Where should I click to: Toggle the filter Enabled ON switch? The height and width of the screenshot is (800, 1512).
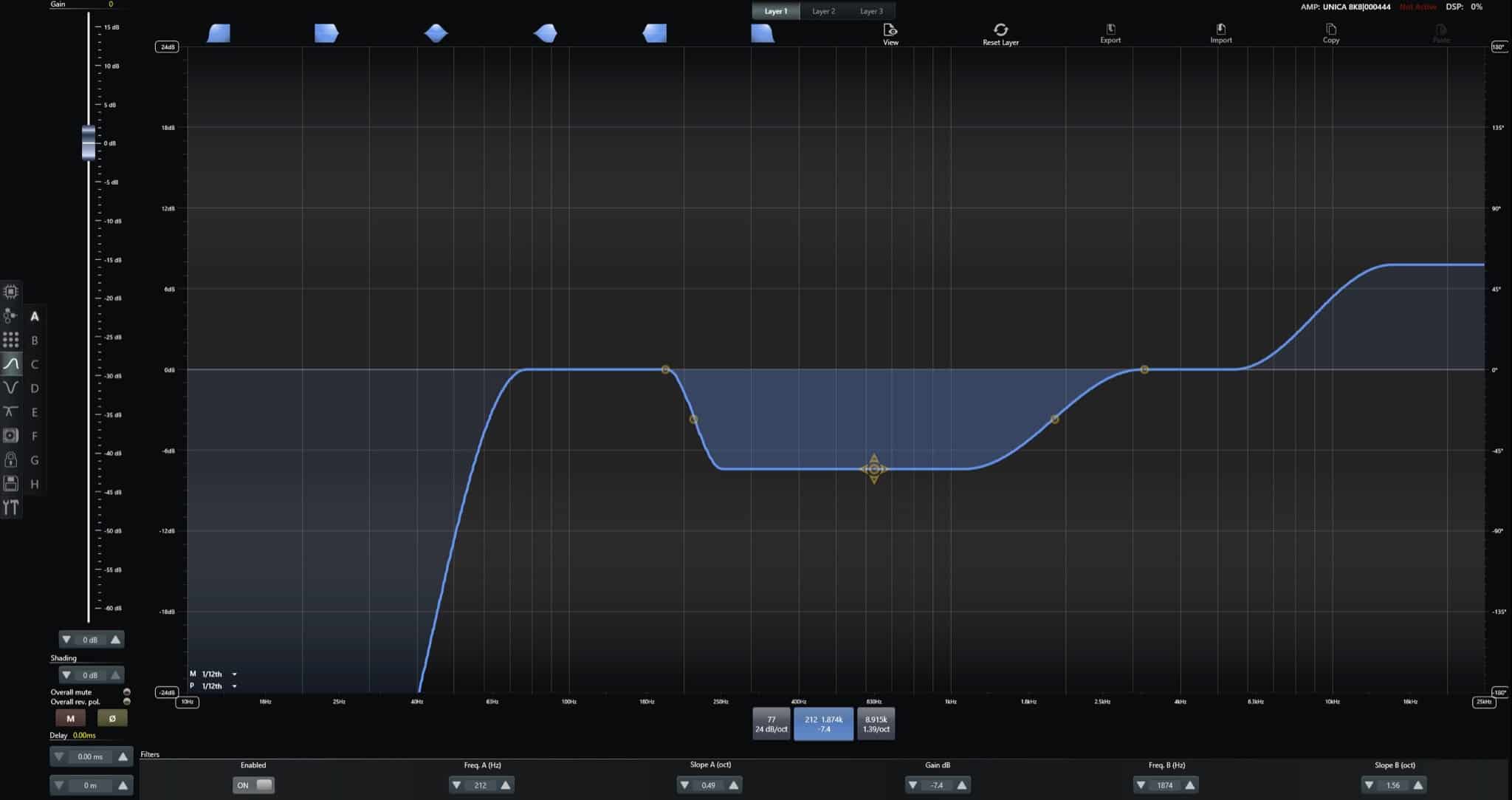(254, 785)
